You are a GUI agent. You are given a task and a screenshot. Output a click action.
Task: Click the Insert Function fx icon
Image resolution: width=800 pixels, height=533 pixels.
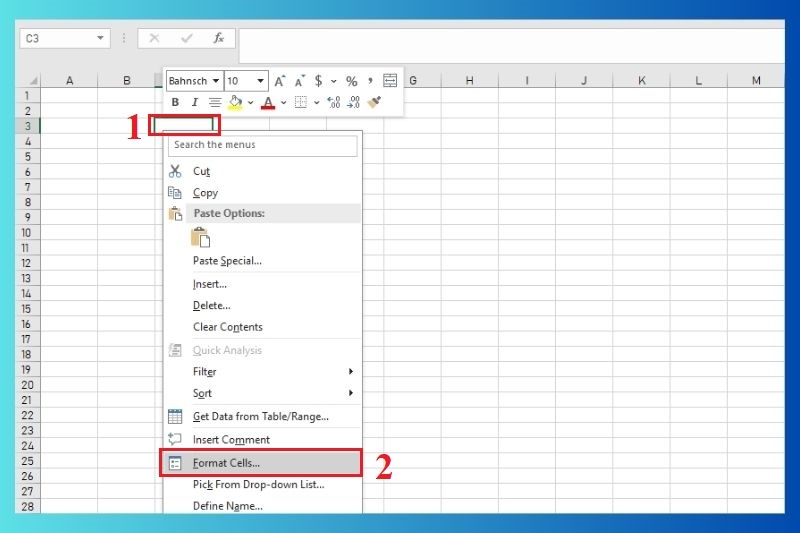tap(218, 38)
